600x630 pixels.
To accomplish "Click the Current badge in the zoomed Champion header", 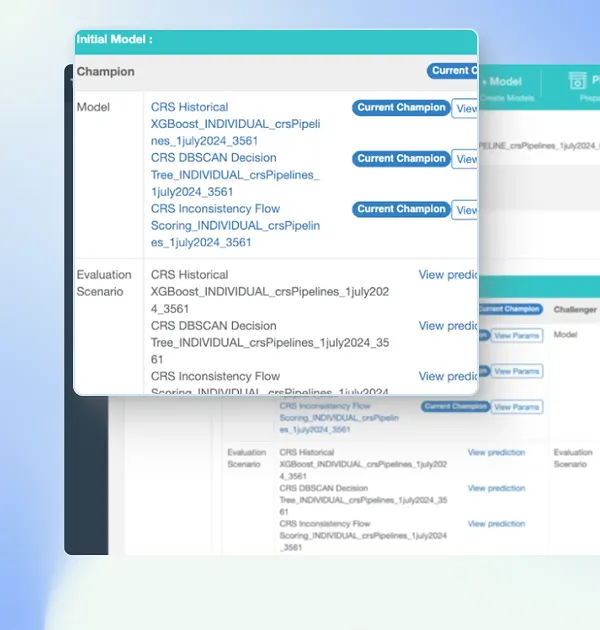I will pyautogui.click(x=452, y=71).
